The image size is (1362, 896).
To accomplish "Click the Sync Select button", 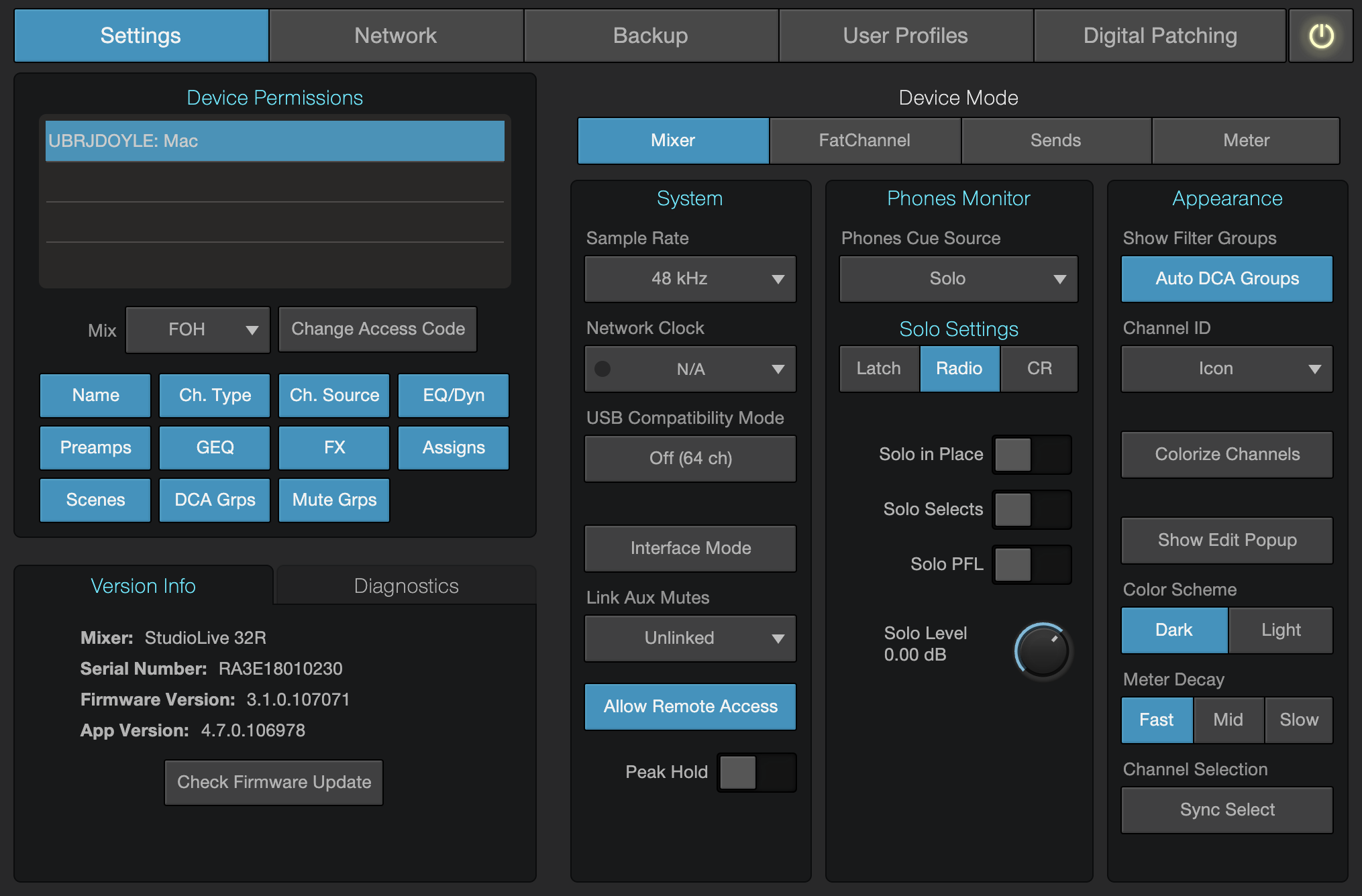I will (x=1227, y=809).
